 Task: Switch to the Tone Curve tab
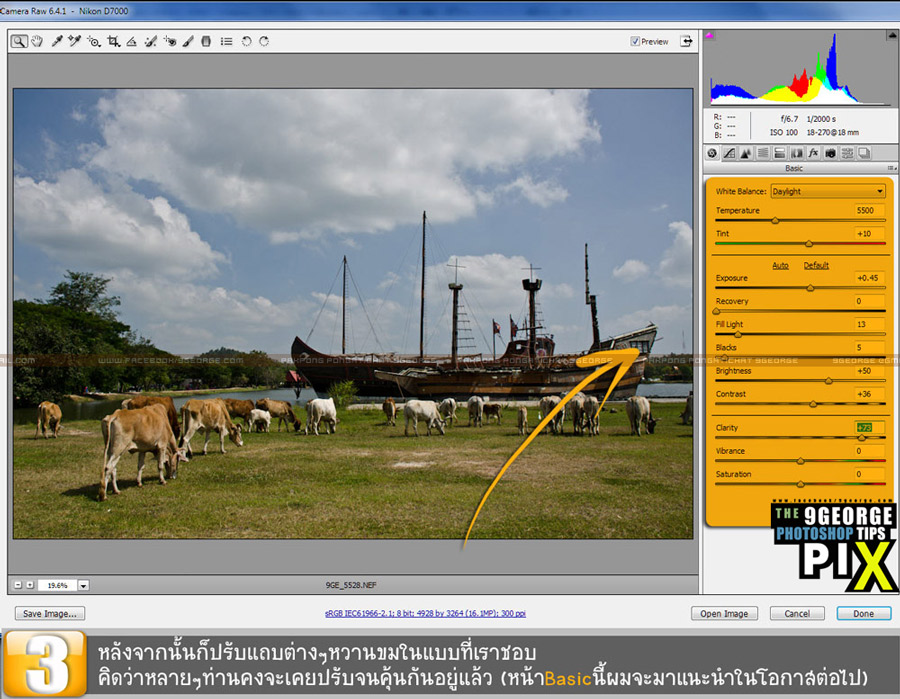tap(729, 153)
